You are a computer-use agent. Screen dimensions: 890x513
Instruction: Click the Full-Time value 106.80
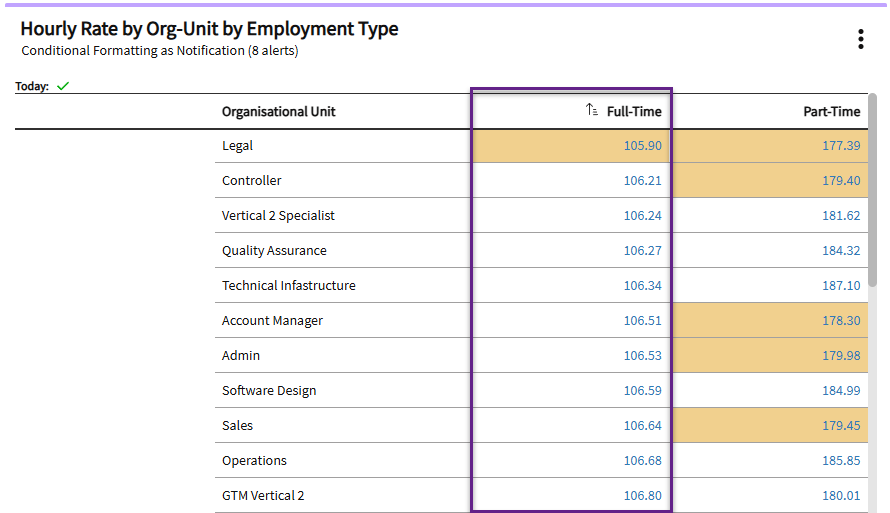pyautogui.click(x=643, y=495)
